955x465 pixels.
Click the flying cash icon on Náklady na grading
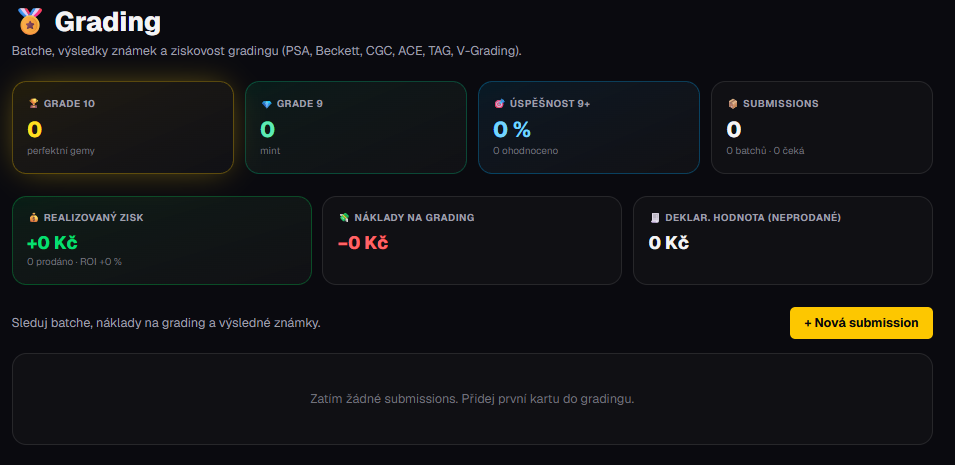(344, 218)
